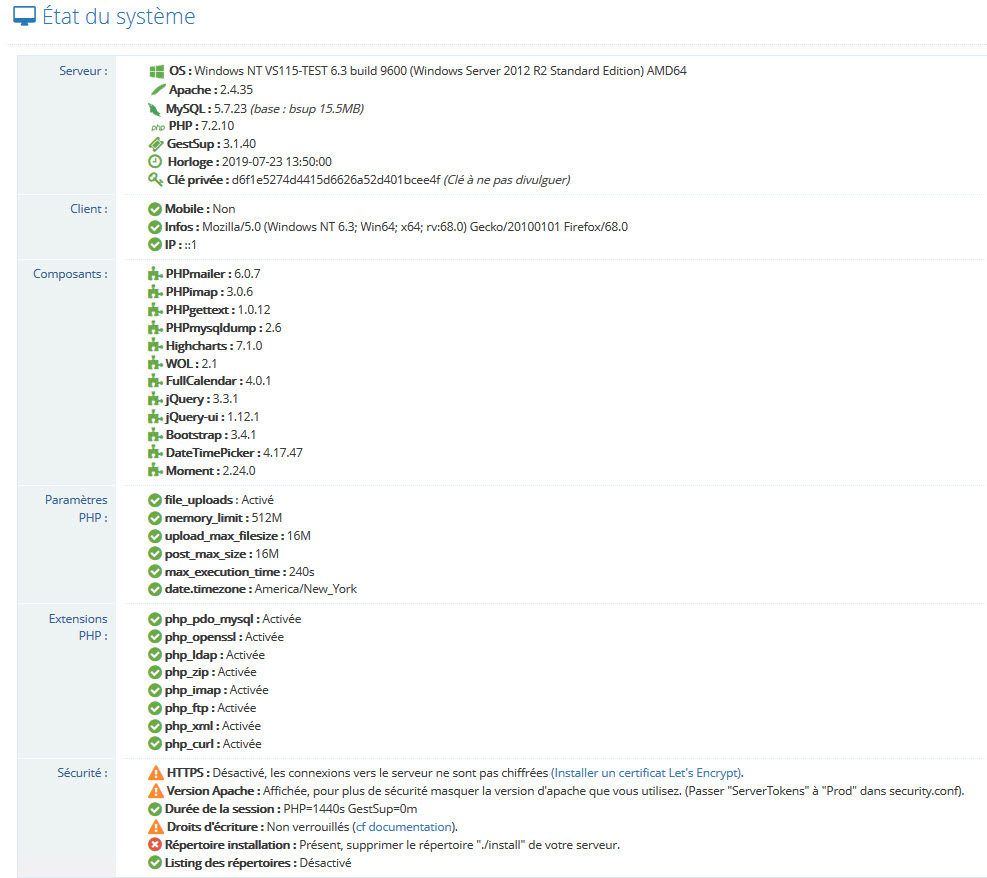Click the America/New_York timezone value

click(x=305, y=590)
